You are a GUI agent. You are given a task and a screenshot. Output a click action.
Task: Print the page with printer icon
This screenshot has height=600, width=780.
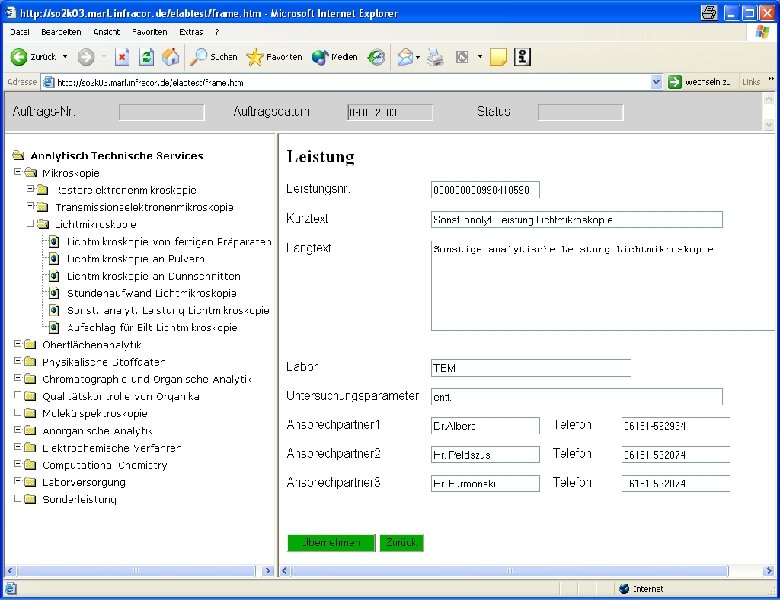[x=436, y=57]
